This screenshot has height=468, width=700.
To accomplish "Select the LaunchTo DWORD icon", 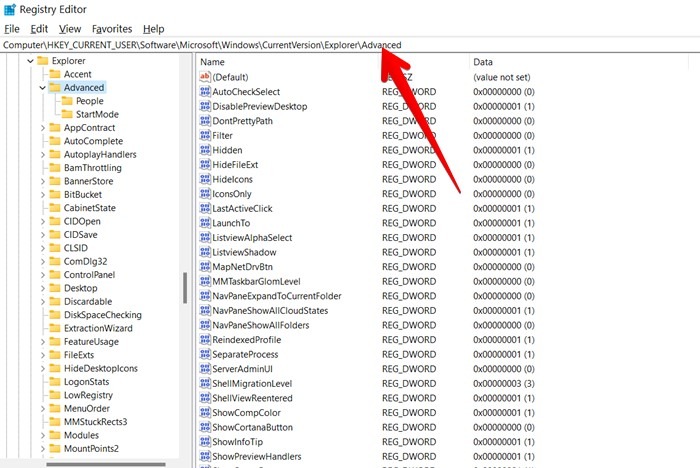I will [205, 223].
